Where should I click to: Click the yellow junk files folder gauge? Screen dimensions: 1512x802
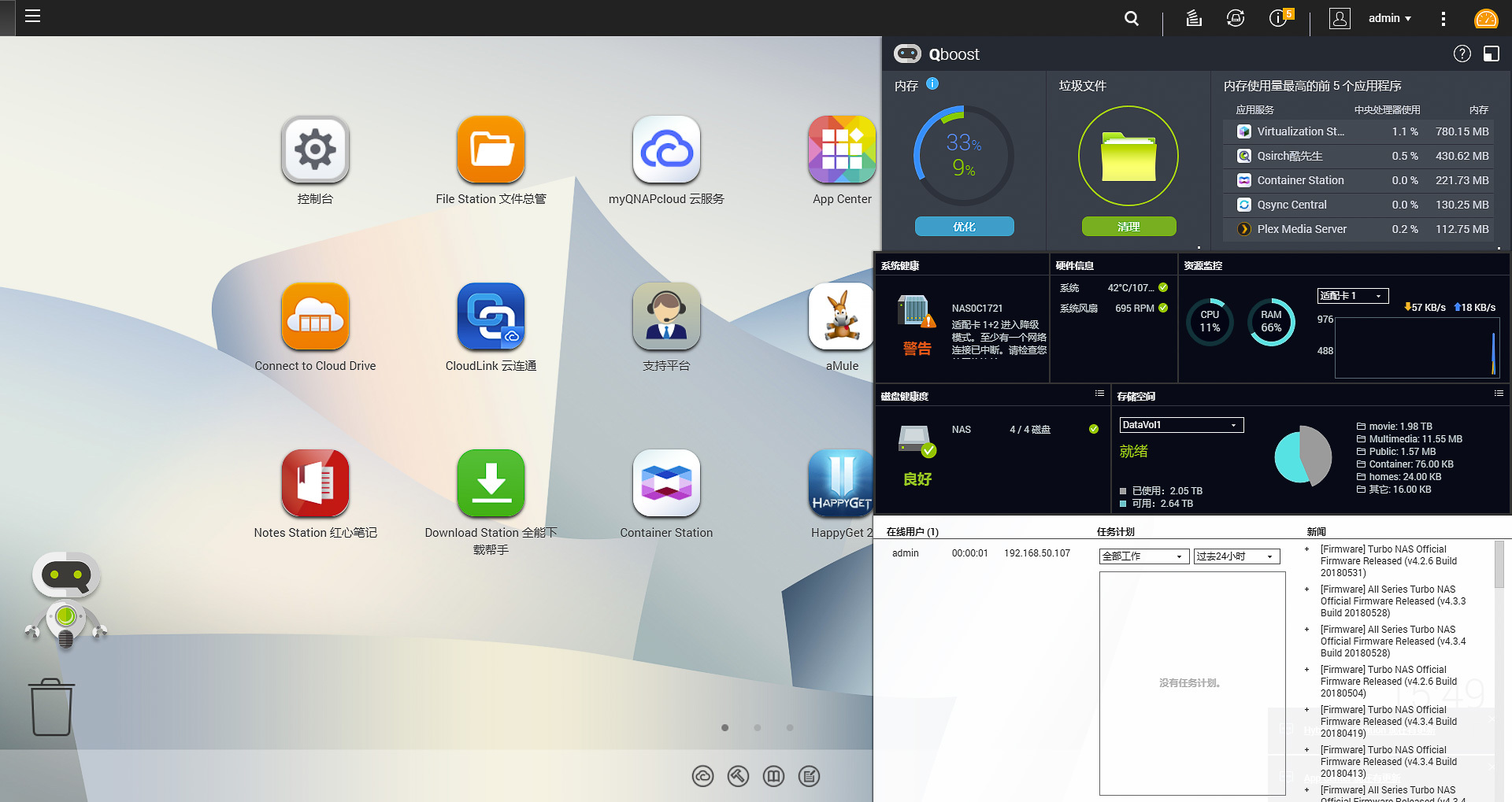click(x=1128, y=156)
